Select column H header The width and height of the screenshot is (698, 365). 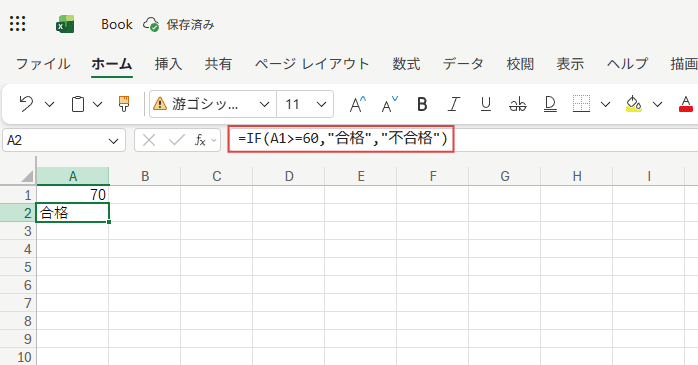(577, 176)
